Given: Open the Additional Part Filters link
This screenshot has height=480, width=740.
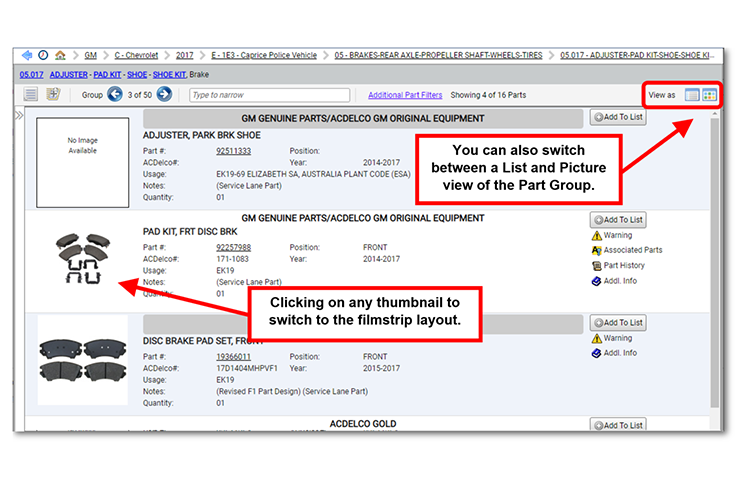Looking at the screenshot, I should [404, 95].
